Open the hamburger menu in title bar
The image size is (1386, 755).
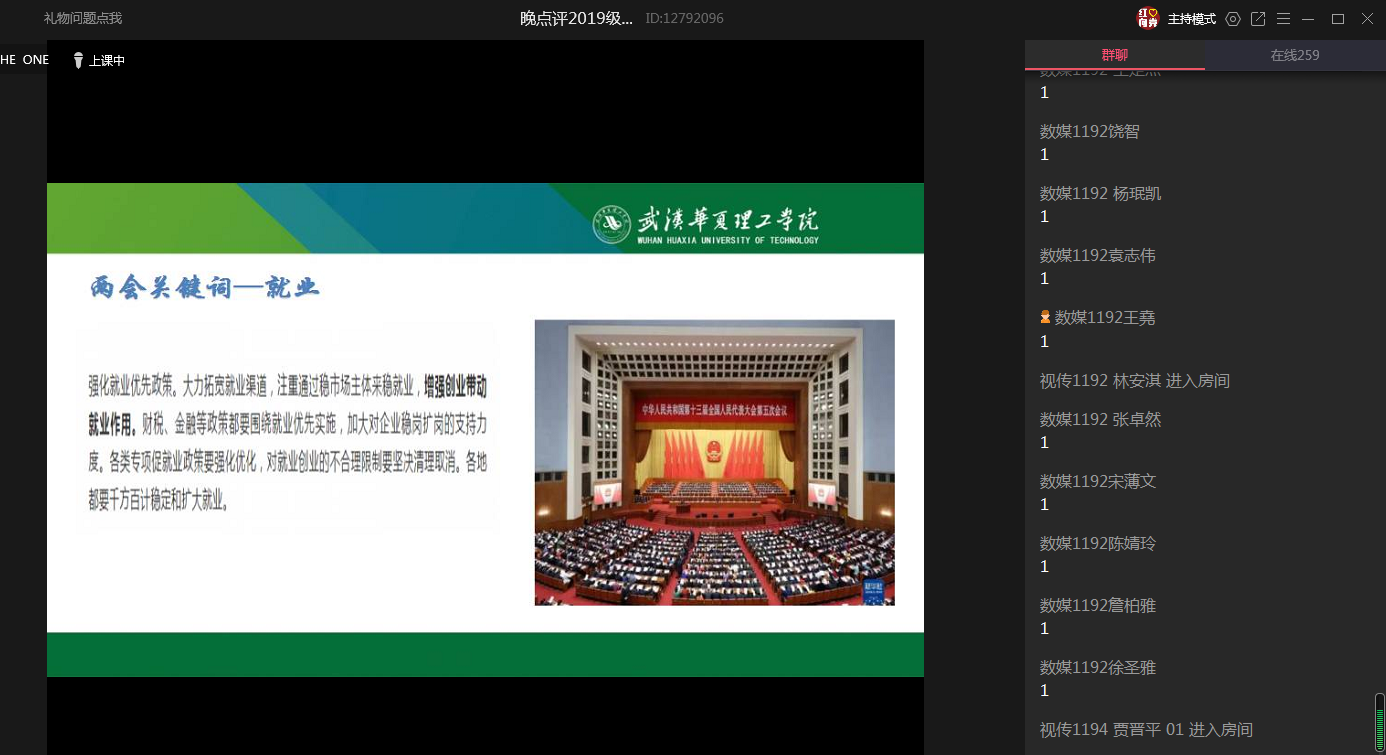pyautogui.click(x=1283, y=19)
